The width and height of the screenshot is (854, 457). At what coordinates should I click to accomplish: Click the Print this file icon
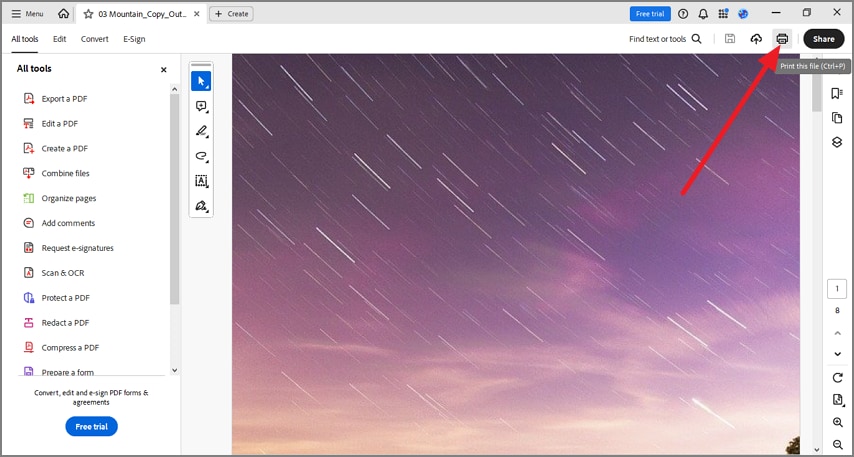click(x=782, y=39)
